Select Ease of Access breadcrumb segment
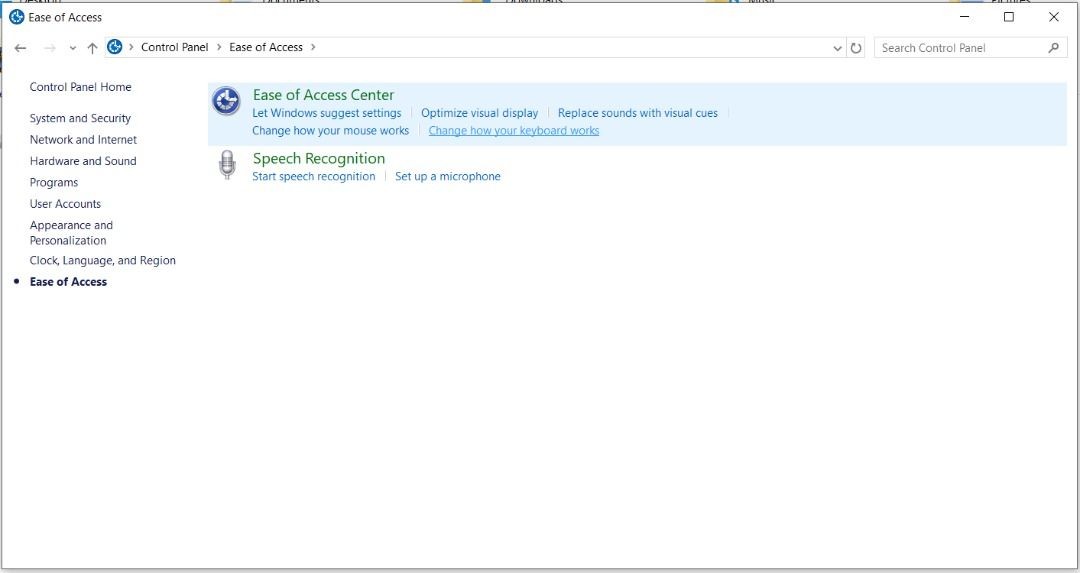1080x573 pixels. [x=266, y=47]
